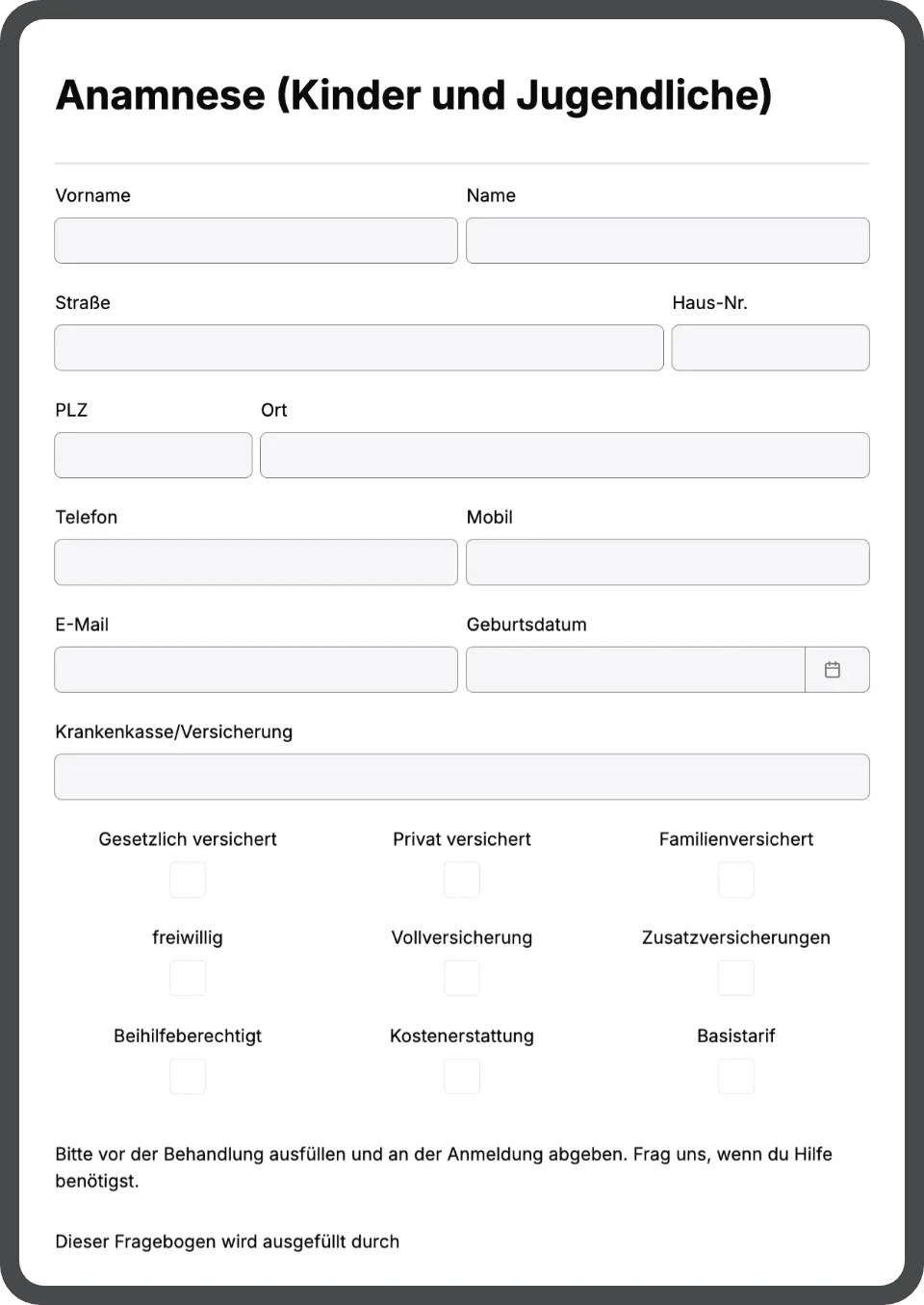Select the Vollversicherung checkbox
The height and width of the screenshot is (1305, 924).
[462, 978]
